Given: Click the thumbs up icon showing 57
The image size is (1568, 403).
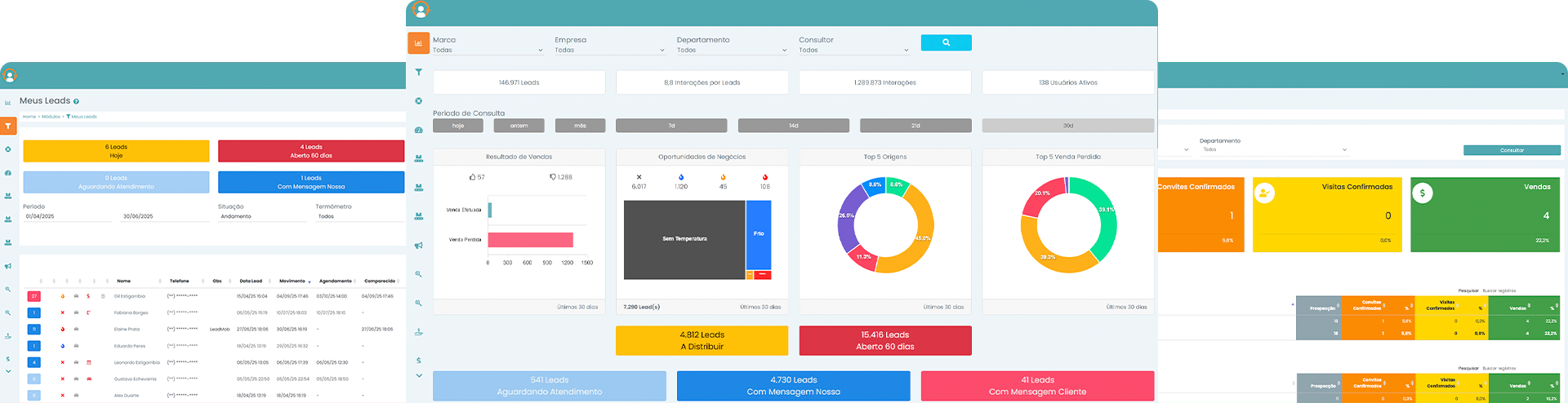Looking at the screenshot, I should click(x=473, y=177).
